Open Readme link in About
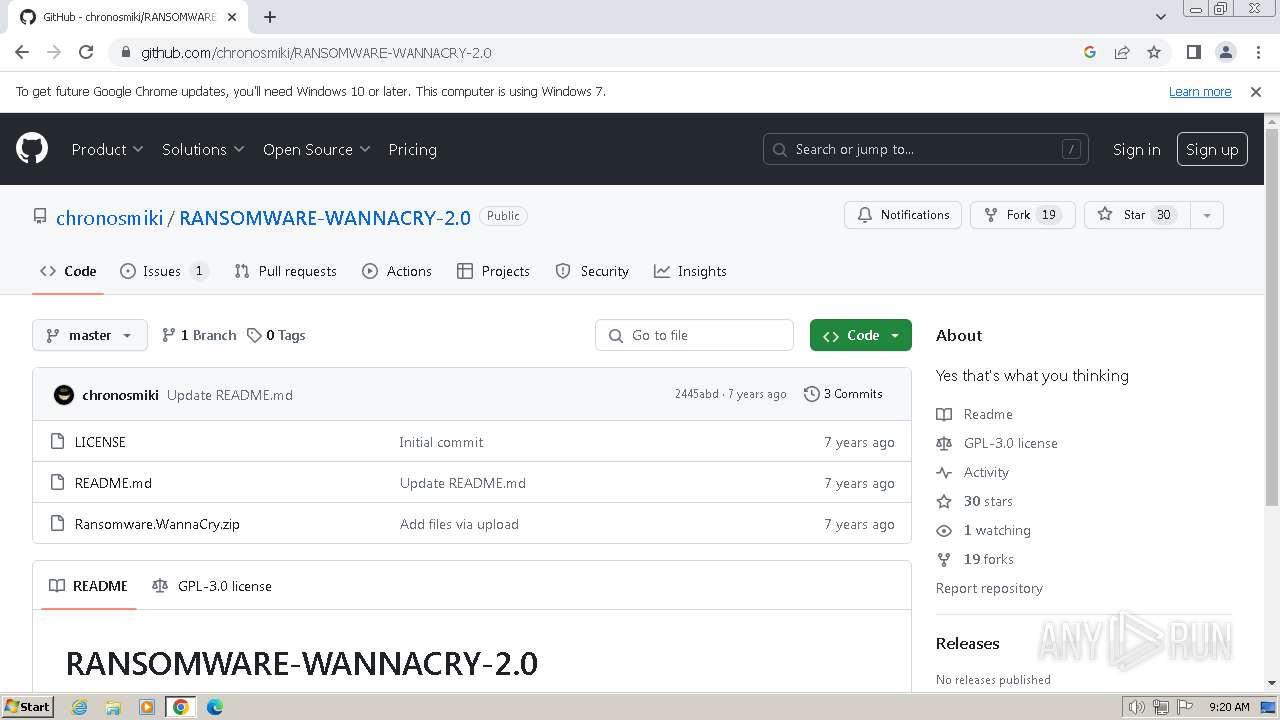Viewport: 1280px width, 720px height. (x=988, y=414)
